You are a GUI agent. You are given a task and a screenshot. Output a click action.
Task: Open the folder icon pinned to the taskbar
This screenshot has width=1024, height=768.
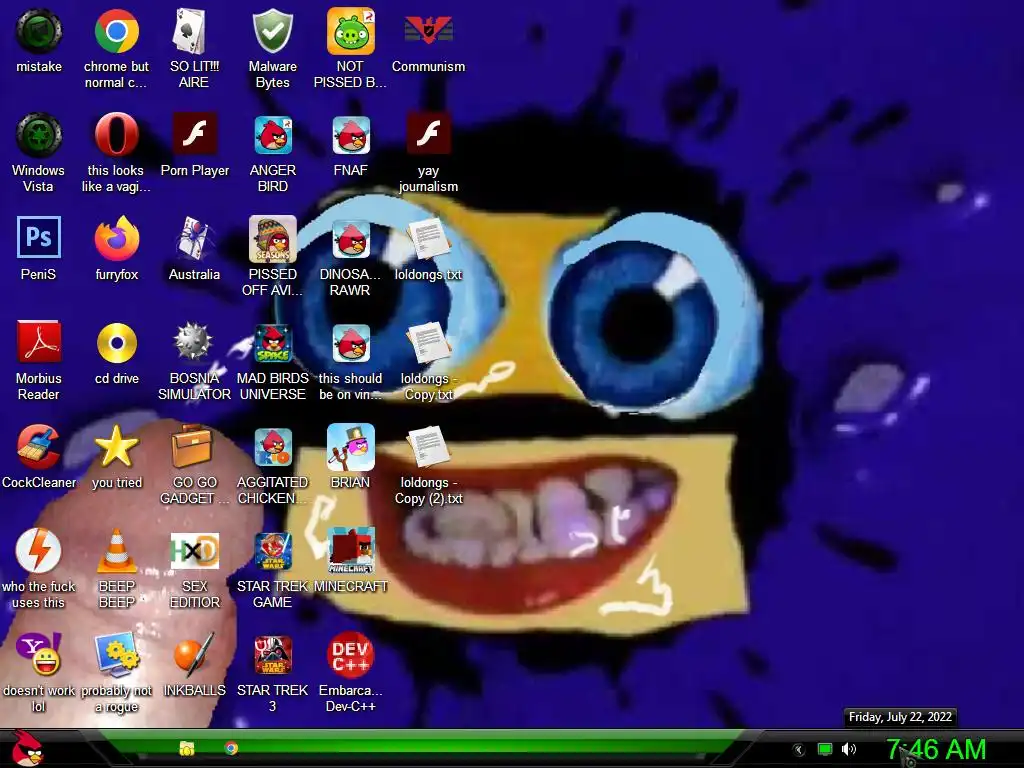pyautogui.click(x=187, y=748)
